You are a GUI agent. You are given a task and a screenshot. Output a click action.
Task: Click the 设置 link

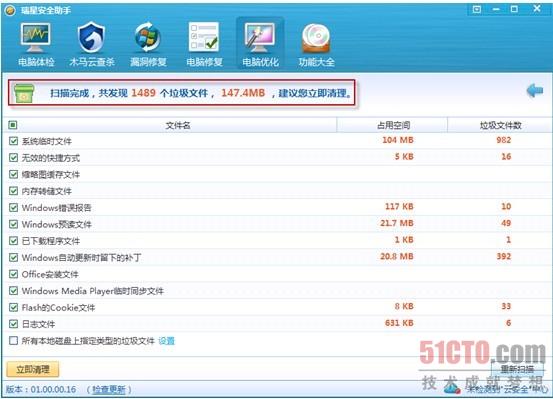(x=166, y=341)
